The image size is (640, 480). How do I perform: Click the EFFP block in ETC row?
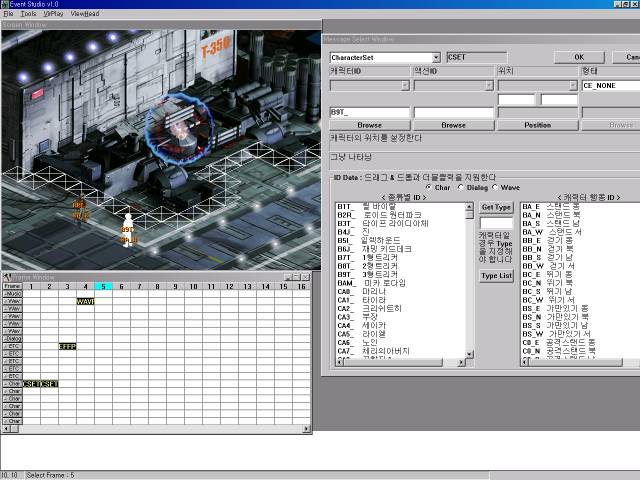coord(67,346)
